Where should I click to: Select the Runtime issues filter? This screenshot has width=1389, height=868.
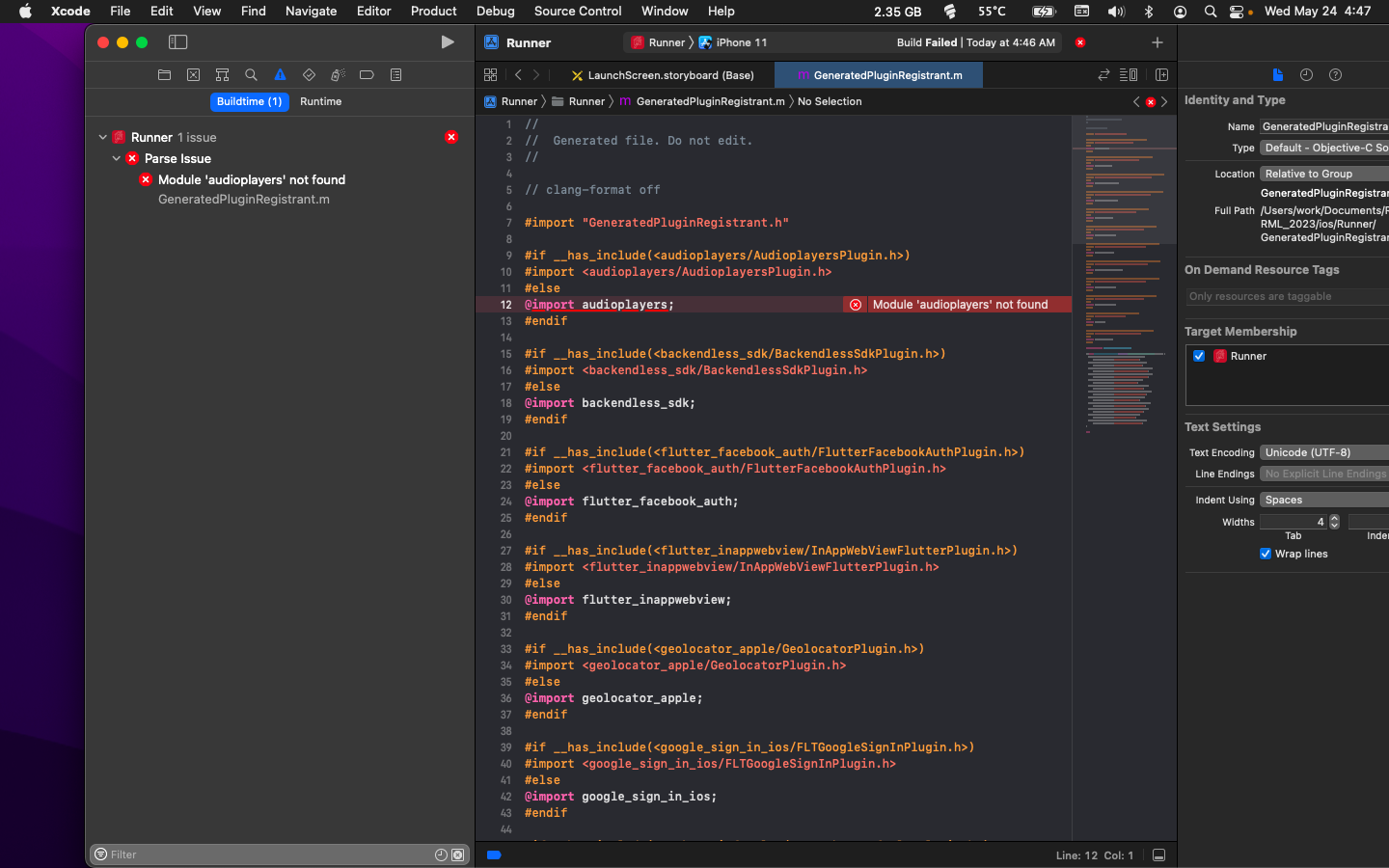pyautogui.click(x=320, y=102)
